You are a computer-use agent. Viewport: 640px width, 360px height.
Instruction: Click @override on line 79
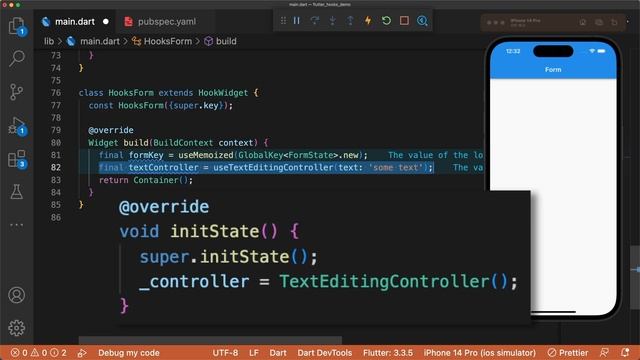(x=111, y=130)
